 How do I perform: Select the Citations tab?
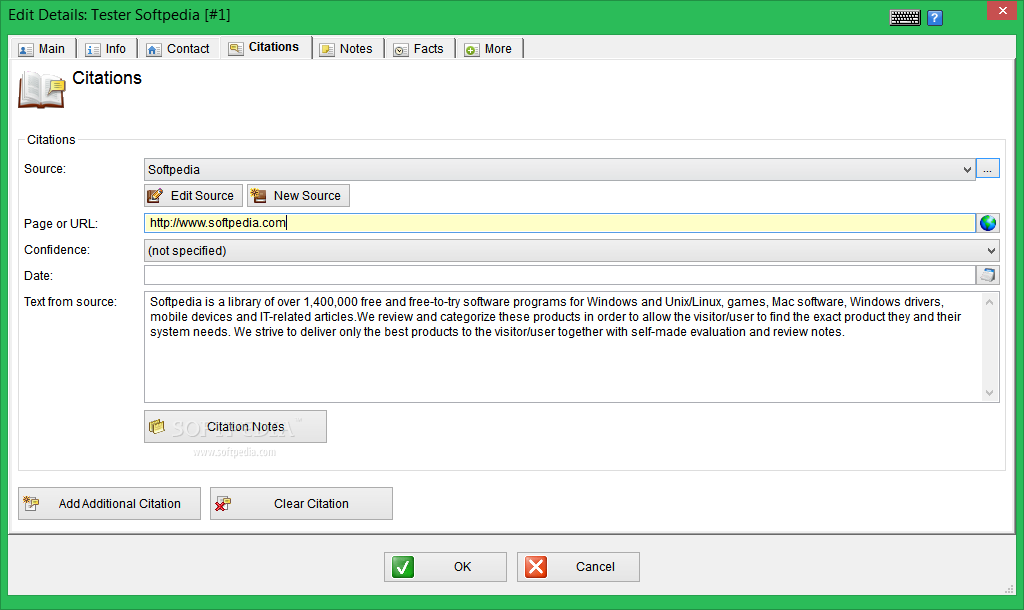(x=265, y=47)
